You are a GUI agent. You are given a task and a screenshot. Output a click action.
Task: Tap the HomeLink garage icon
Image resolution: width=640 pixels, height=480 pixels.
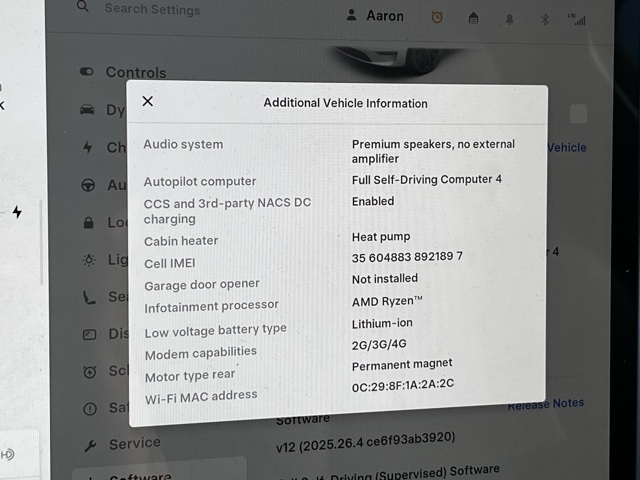tap(473, 18)
